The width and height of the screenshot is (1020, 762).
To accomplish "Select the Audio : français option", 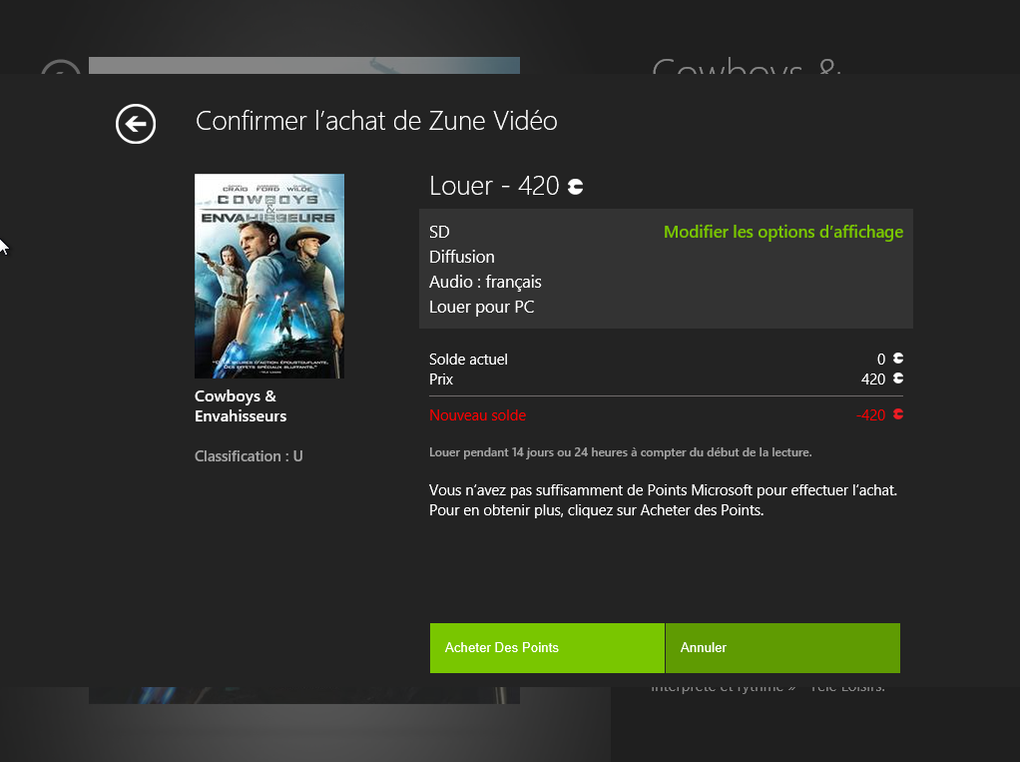I will point(485,281).
